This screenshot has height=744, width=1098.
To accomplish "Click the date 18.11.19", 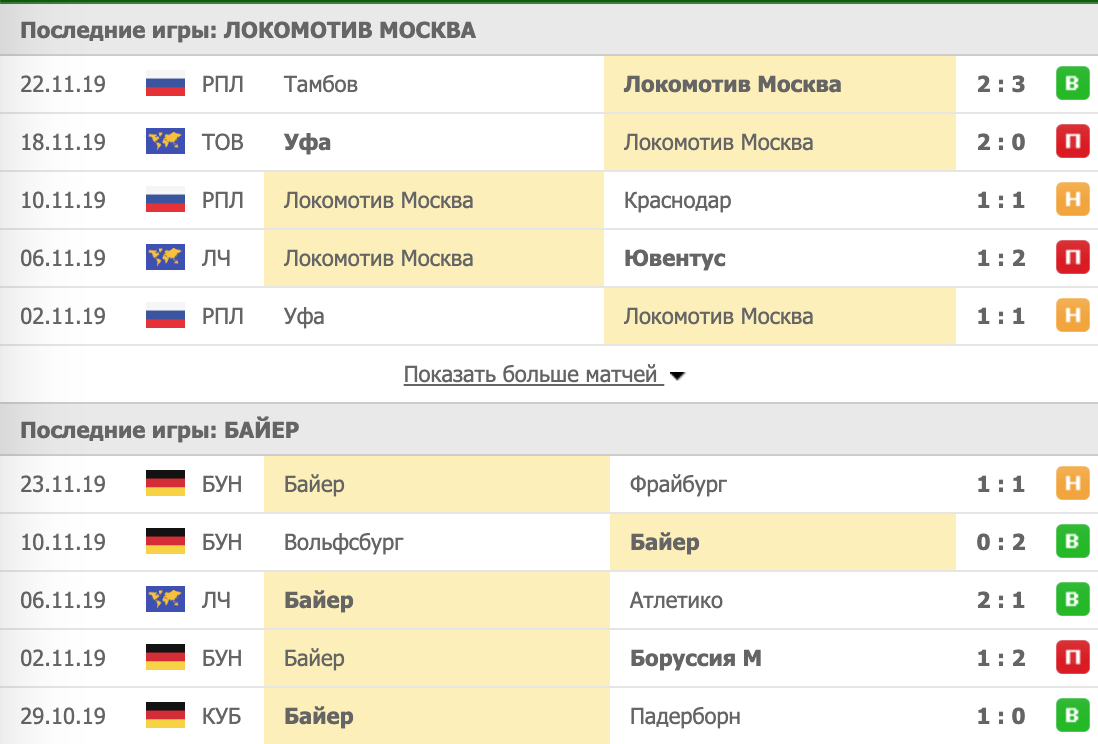I will (x=62, y=142).
